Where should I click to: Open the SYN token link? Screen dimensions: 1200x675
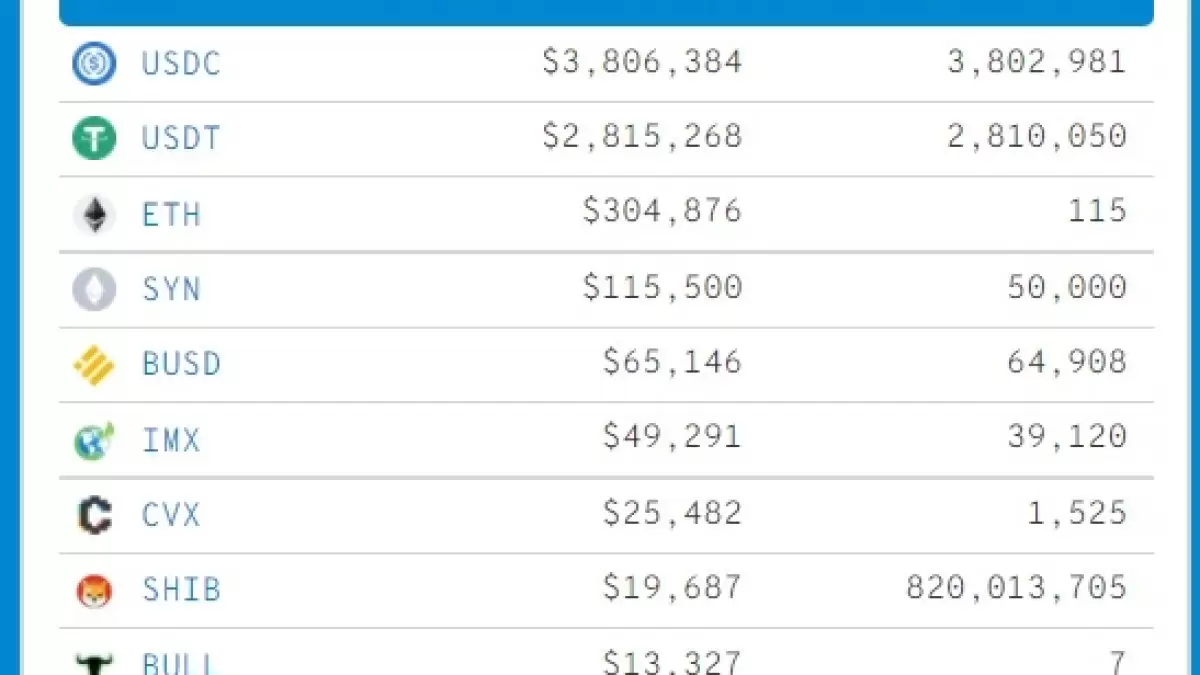171,290
